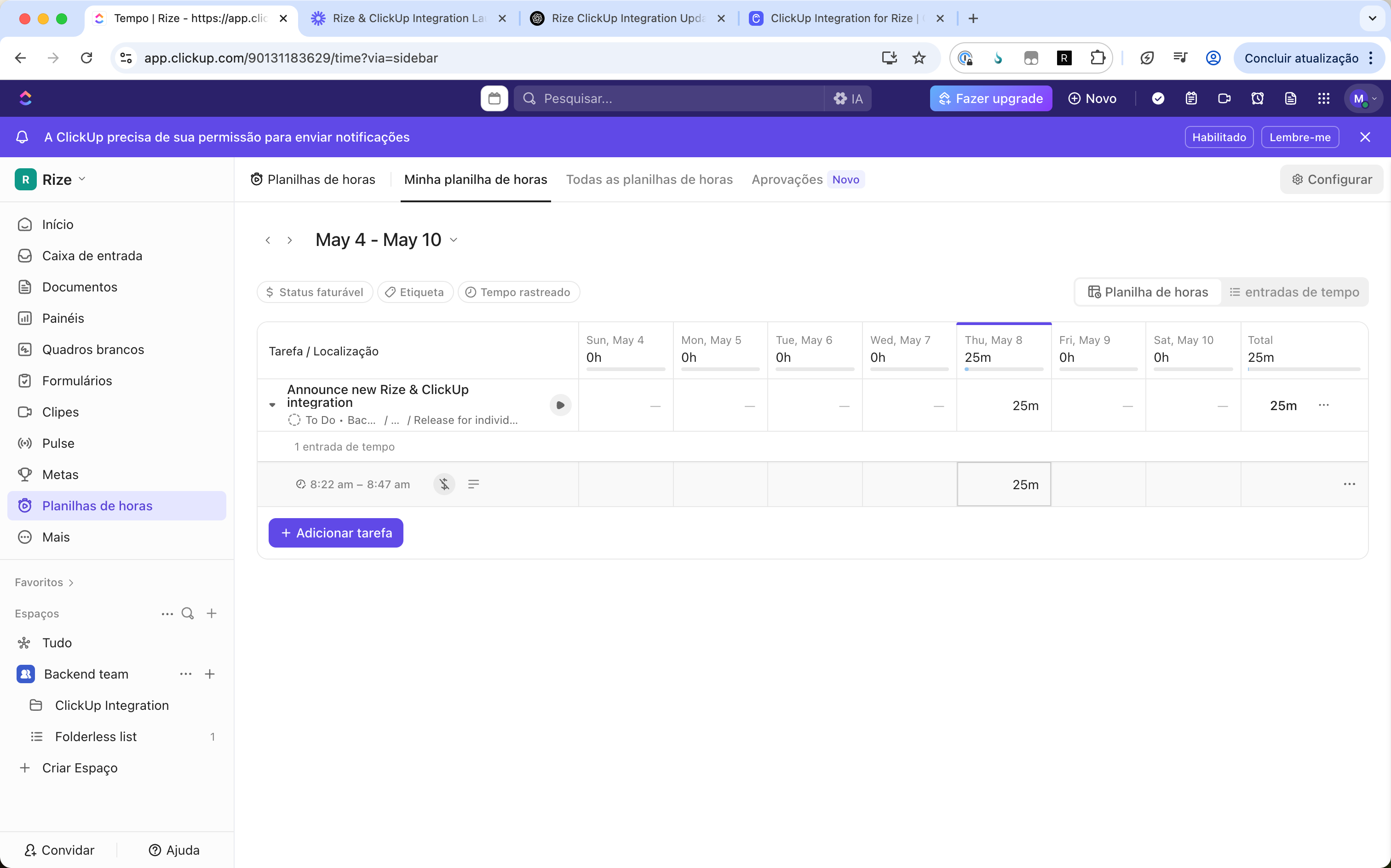Viewport: 1391px width, 868px height.
Task: Open Configurar settings for timesheets
Action: click(1332, 179)
